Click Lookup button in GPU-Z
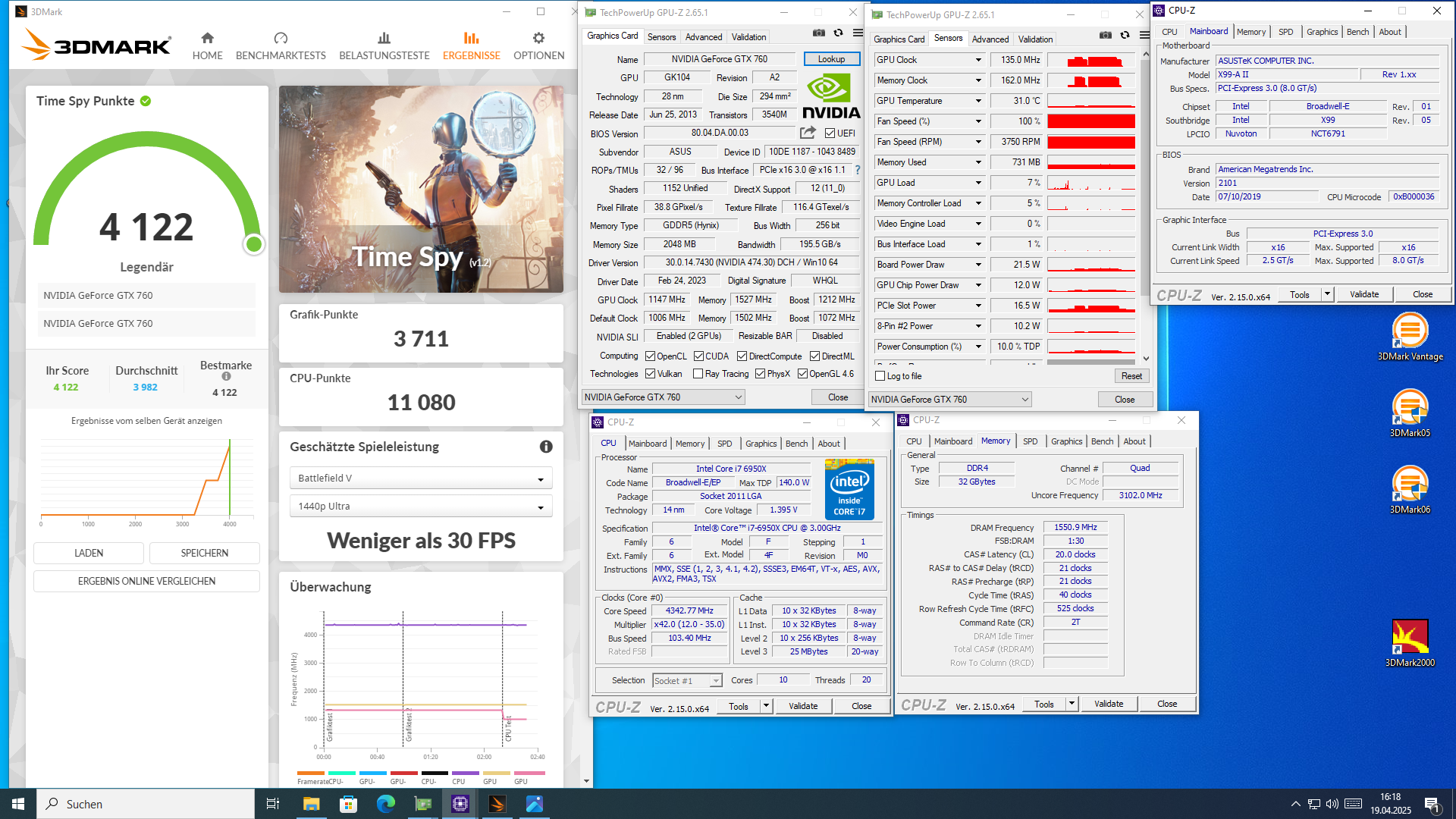 (831, 59)
